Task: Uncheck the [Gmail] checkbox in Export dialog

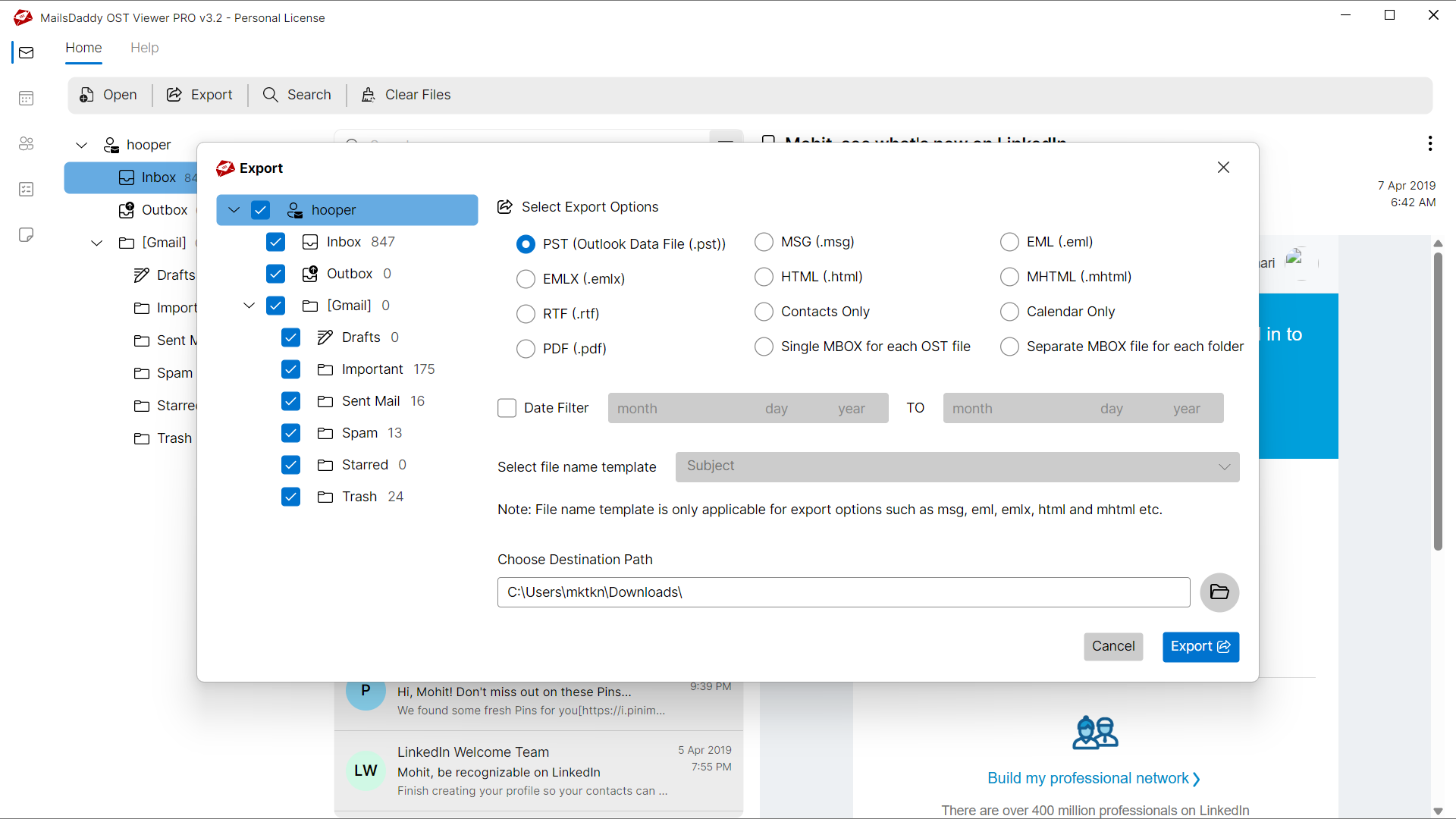Action: click(x=275, y=306)
